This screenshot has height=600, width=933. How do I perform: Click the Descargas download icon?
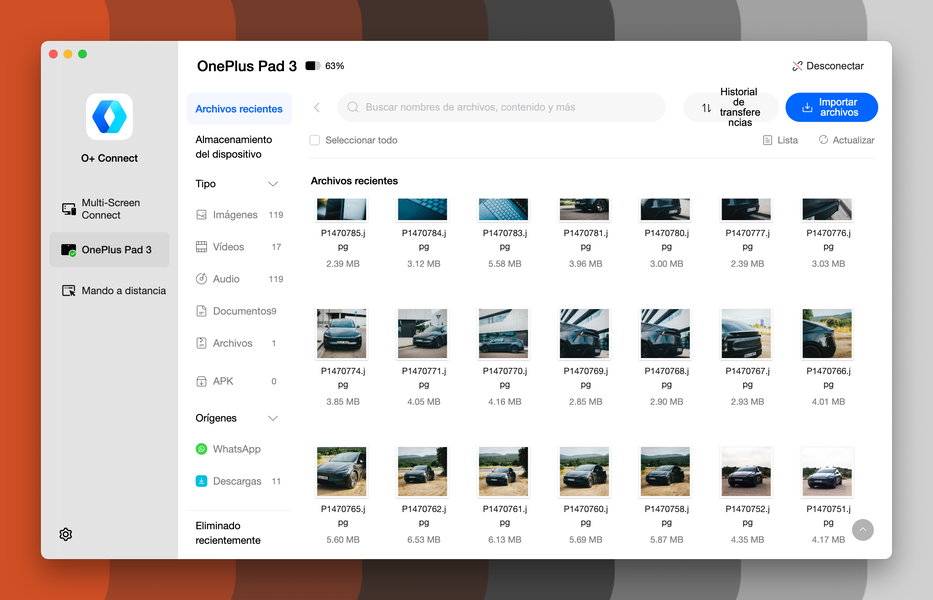pos(202,482)
